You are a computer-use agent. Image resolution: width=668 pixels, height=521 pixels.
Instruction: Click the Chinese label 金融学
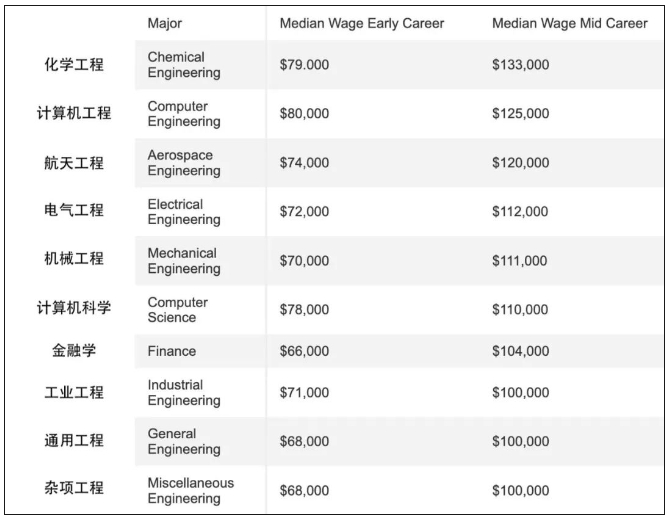pos(74,351)
